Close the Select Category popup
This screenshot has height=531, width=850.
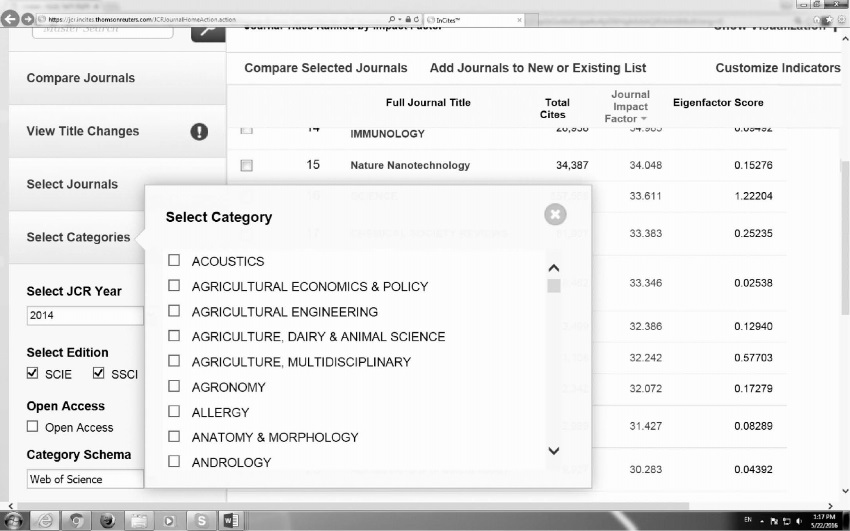pos(555,215)
